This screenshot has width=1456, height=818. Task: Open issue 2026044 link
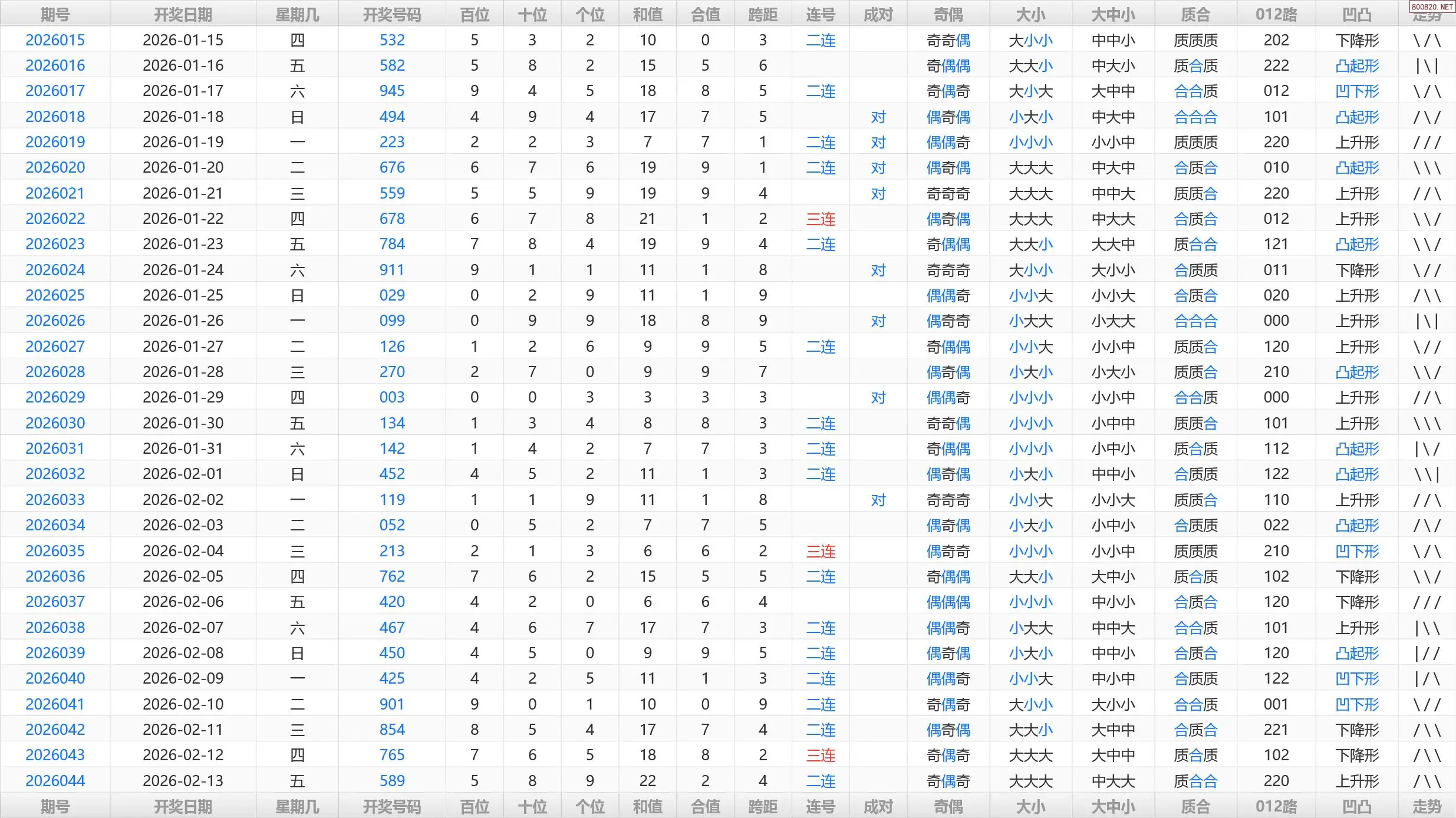(x=55, y=781)
